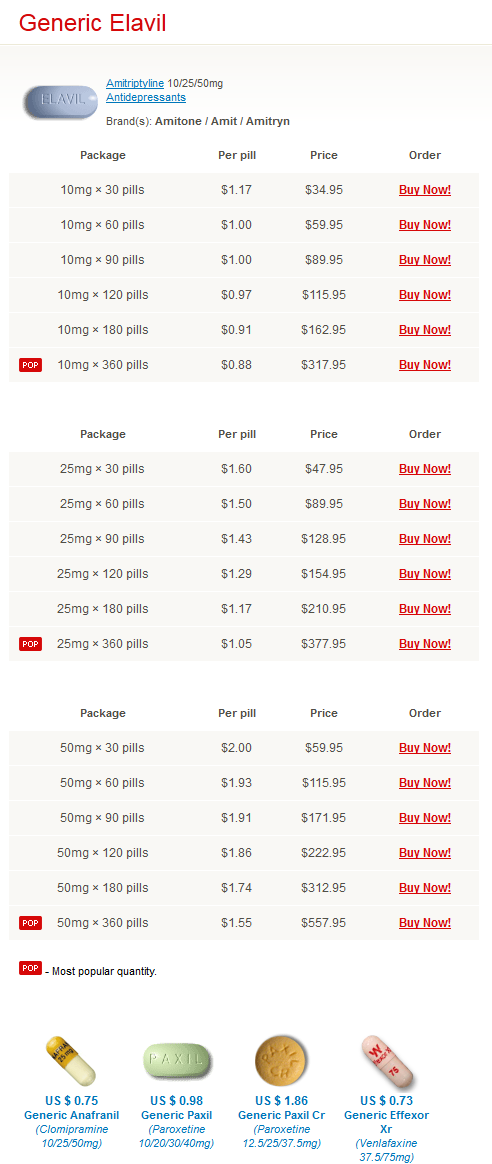Open the Generic Paxil Cr product link

point(281,1115)
